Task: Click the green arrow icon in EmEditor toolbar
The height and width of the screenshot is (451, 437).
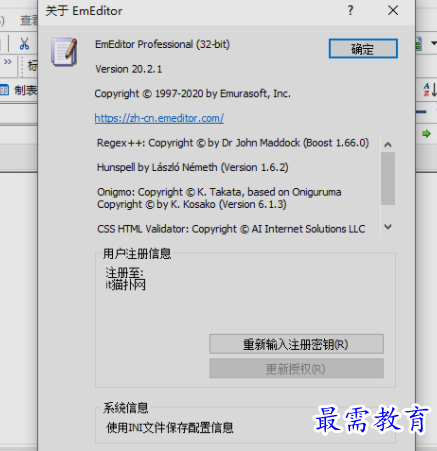Action: tap(426, 134)
